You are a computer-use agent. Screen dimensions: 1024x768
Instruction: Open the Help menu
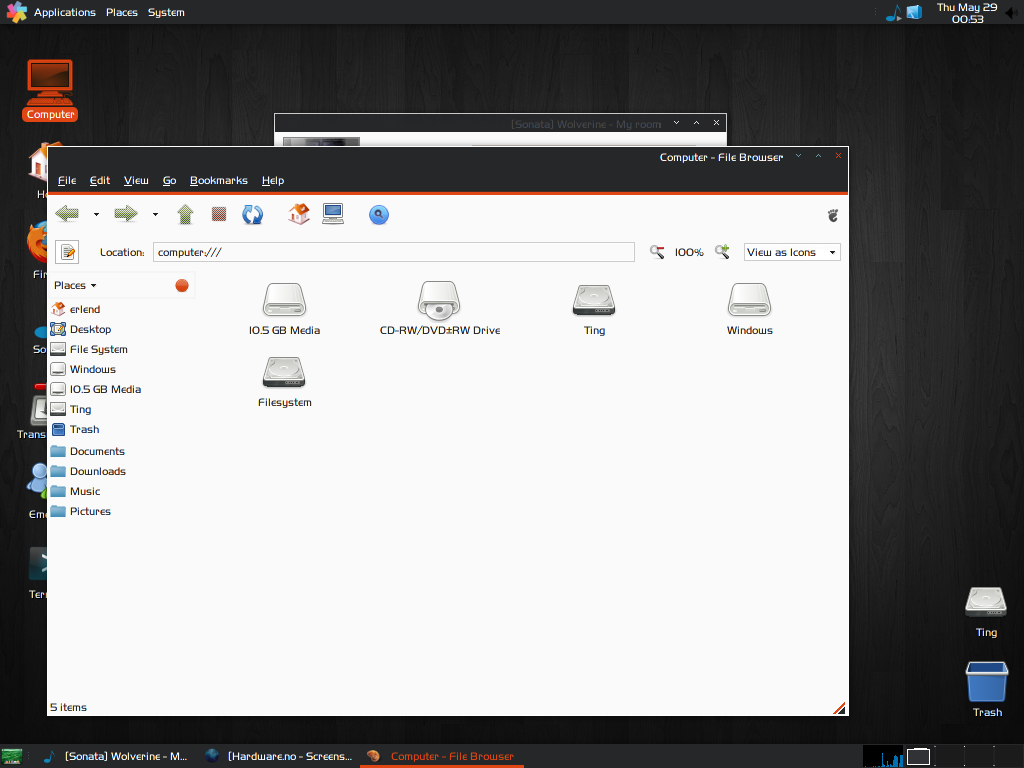(x=273, y=180)
